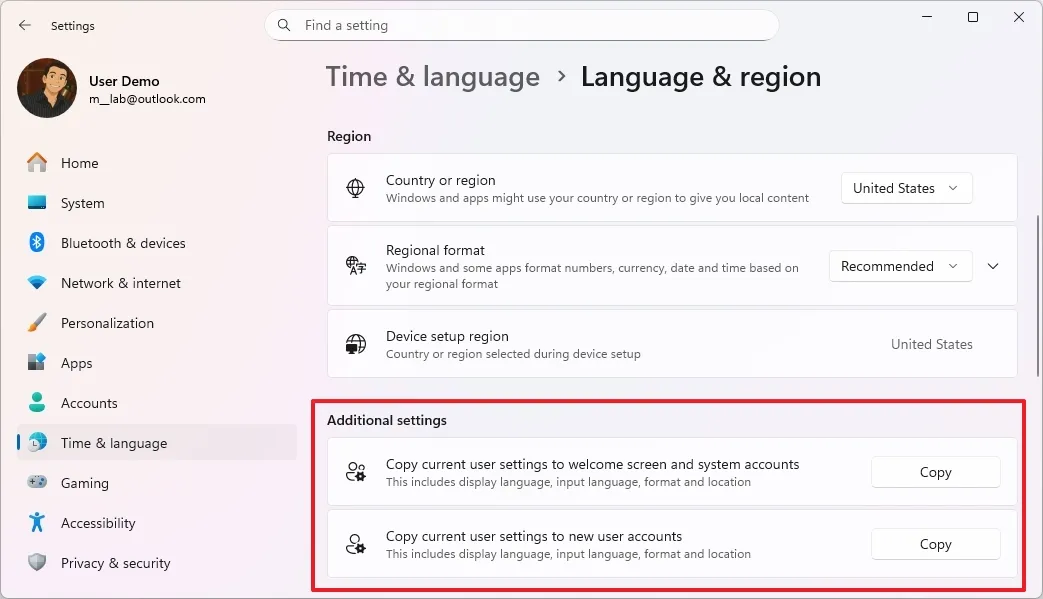Click the Privacy & security shield icon
1043x599 pixels.
click(37, 563)
